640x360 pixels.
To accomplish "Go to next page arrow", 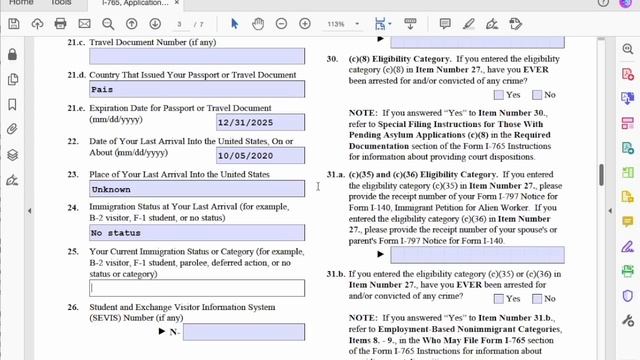I will 155,24.
